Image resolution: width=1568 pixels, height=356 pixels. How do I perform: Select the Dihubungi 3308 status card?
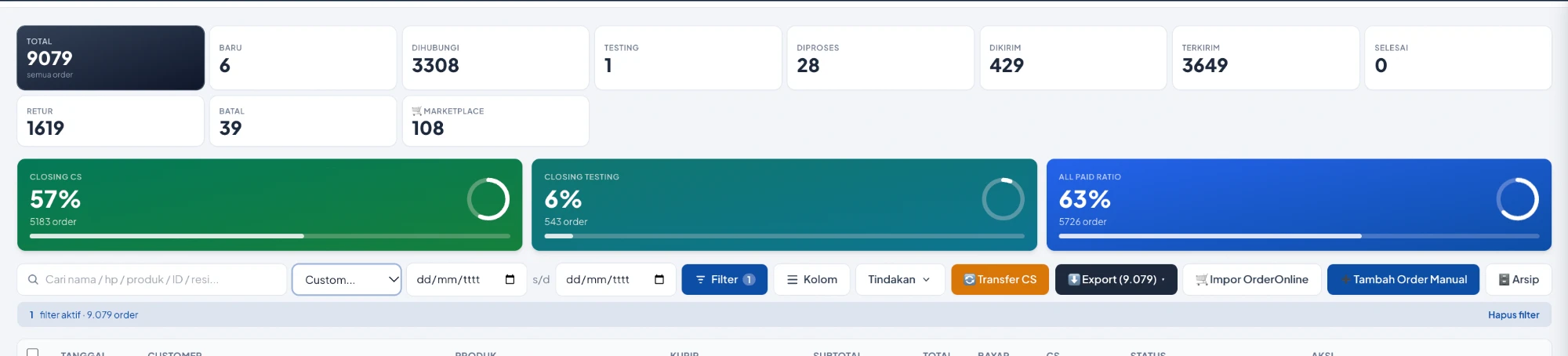[x=495, y=58]
